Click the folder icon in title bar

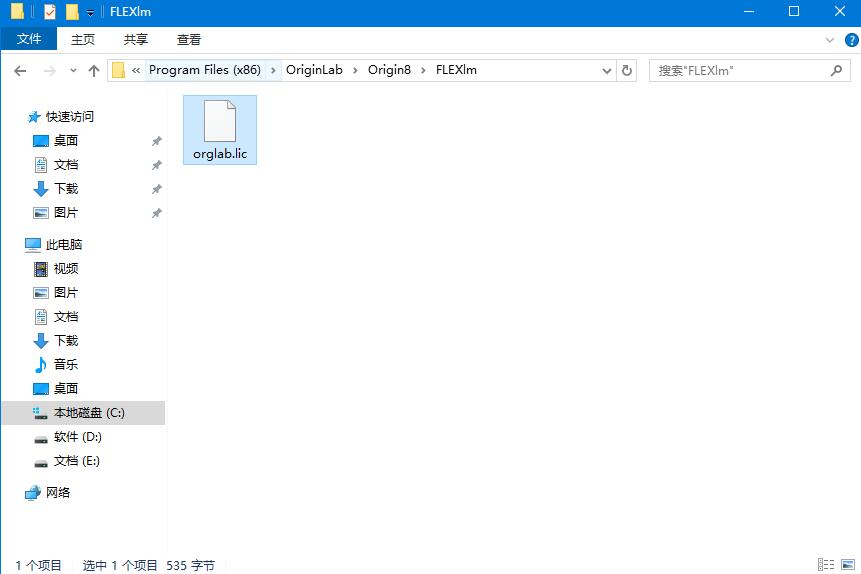pos(18,11)
